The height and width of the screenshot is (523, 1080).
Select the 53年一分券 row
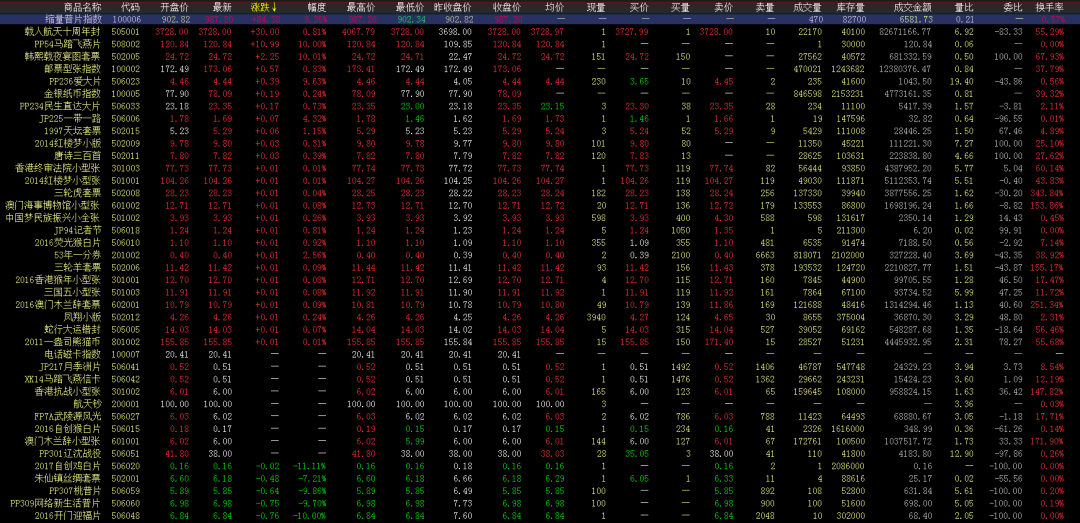(x=540, y=254)
